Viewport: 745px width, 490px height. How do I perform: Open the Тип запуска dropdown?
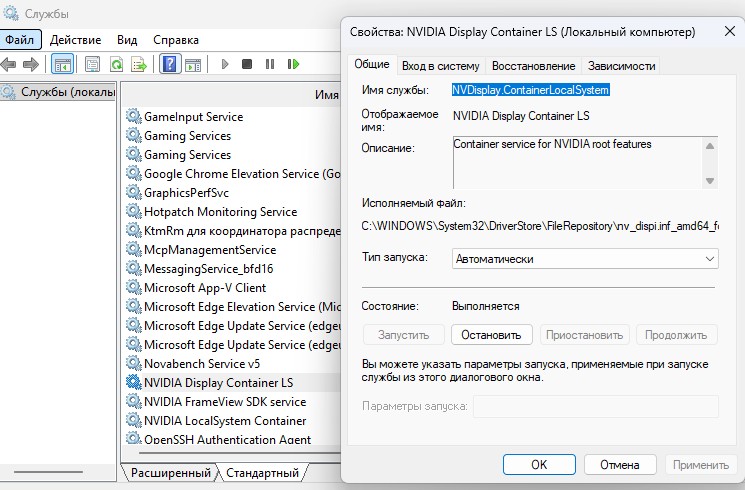(585, 259)
